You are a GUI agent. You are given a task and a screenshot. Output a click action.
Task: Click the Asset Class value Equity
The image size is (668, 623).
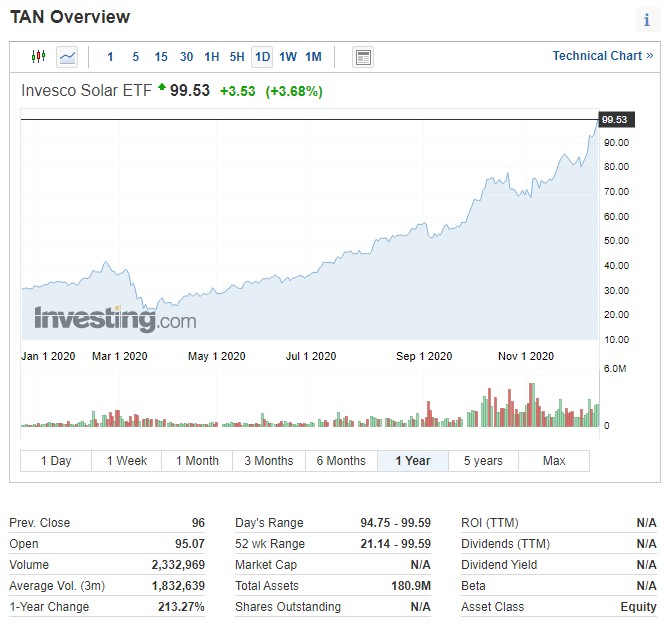(639, 606)
